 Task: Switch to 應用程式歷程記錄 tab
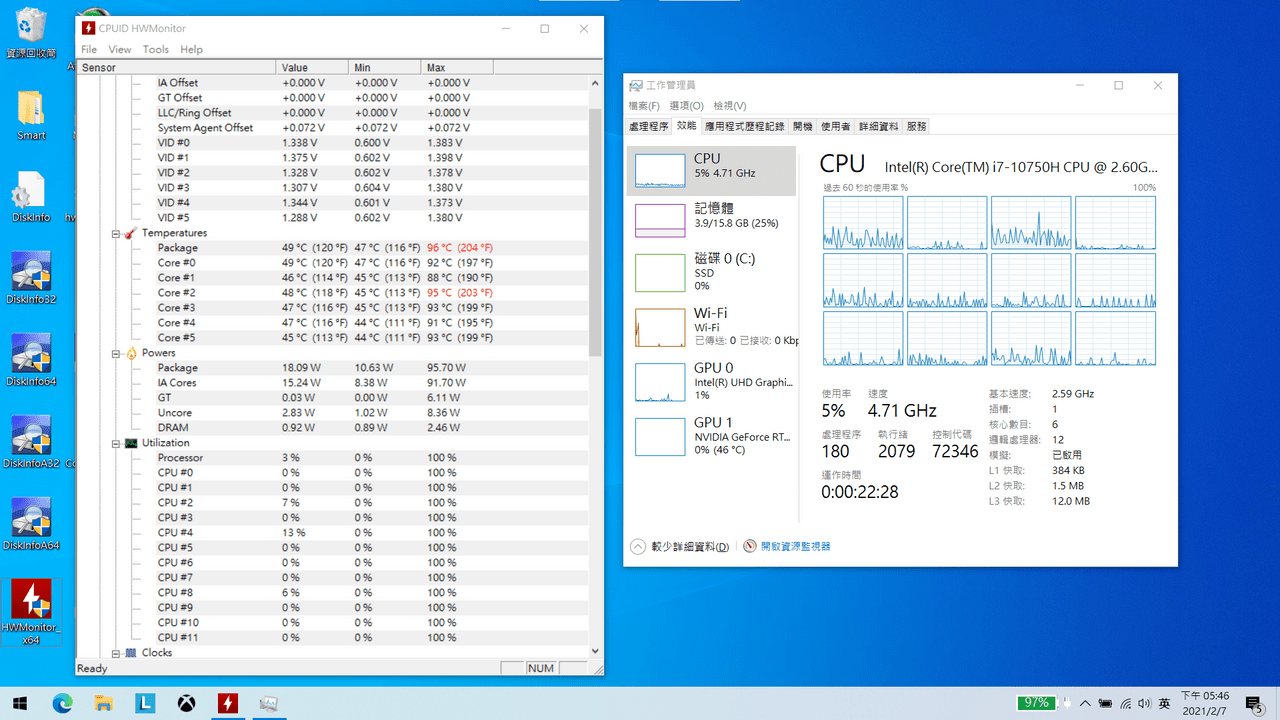pos(745,127)
